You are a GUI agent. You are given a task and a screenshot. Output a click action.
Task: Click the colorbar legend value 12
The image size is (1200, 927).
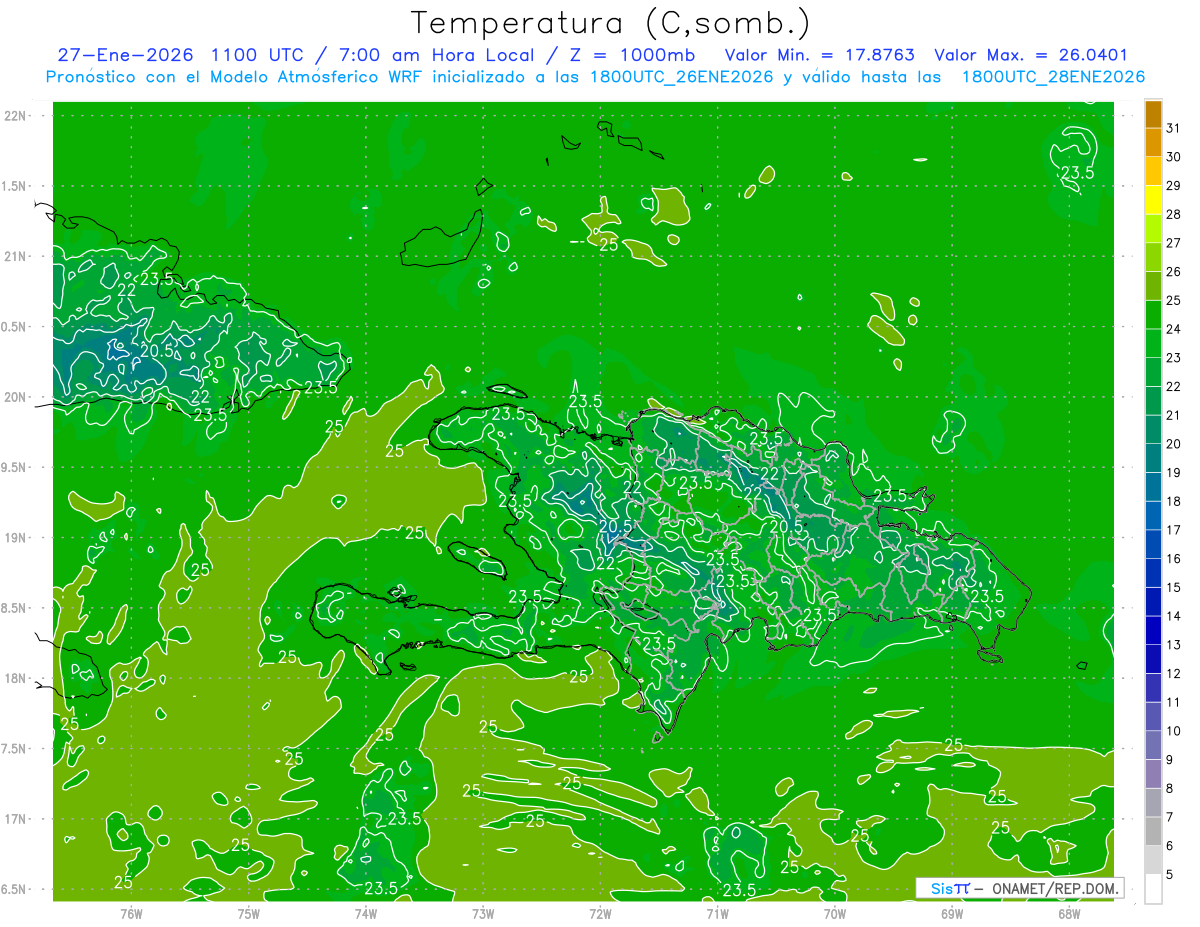(x=1174, y=673)
